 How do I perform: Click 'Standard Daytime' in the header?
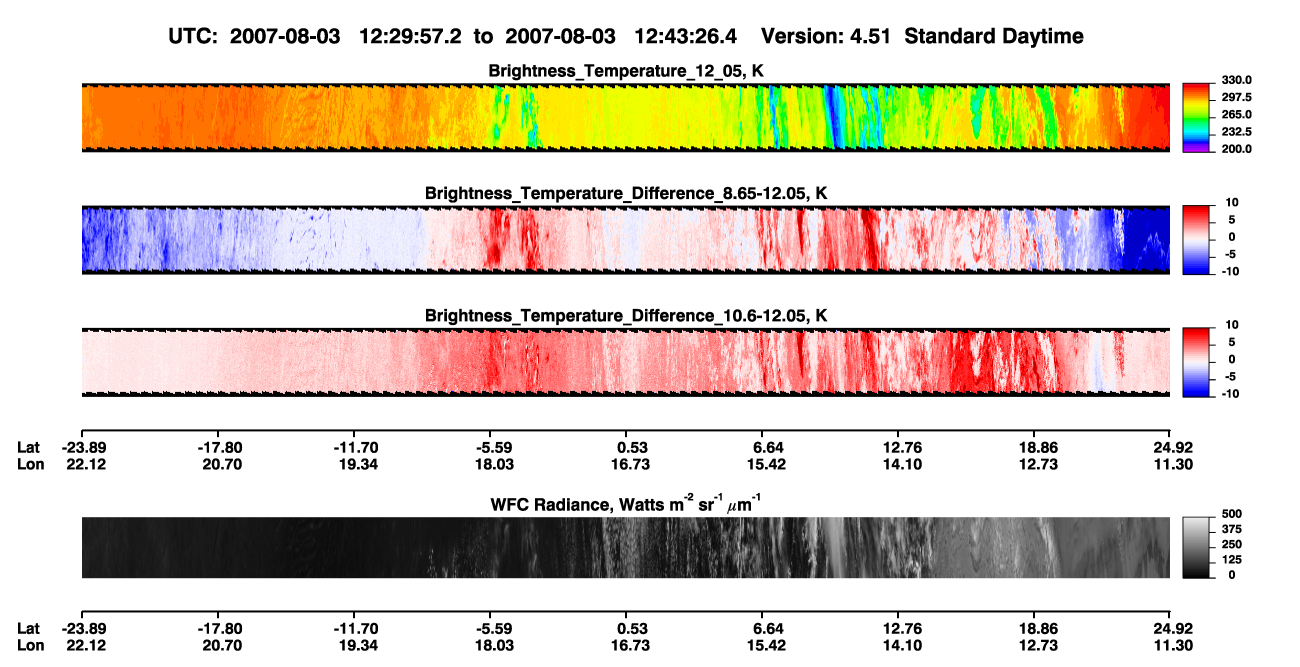(992, 37)
